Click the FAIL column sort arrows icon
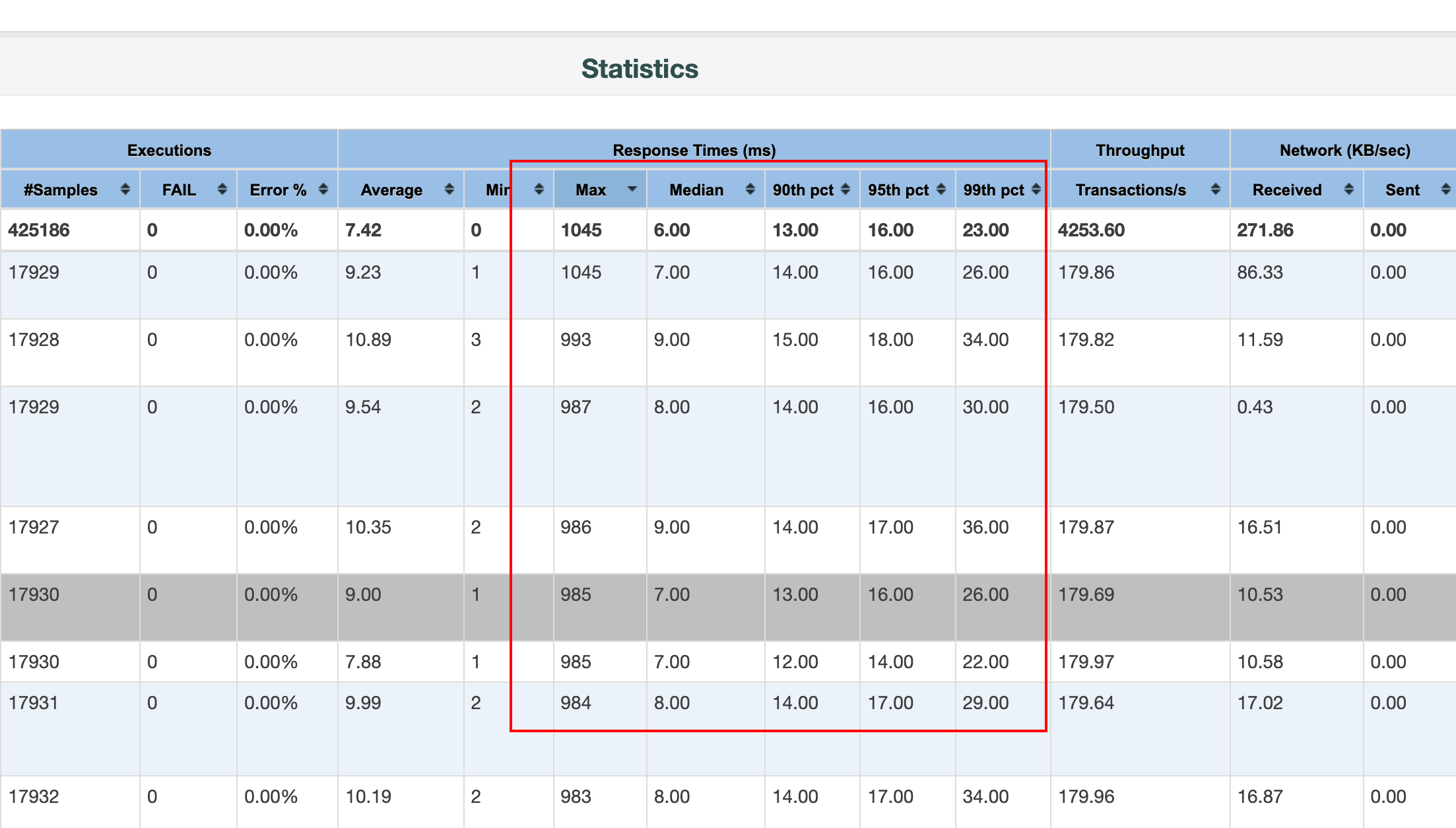 click(x=222, y=190)
